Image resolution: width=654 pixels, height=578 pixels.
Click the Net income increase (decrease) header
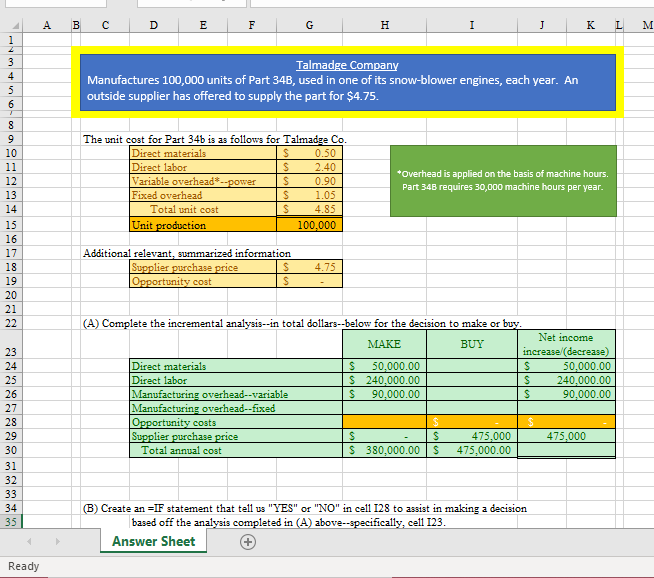[565, 344]
